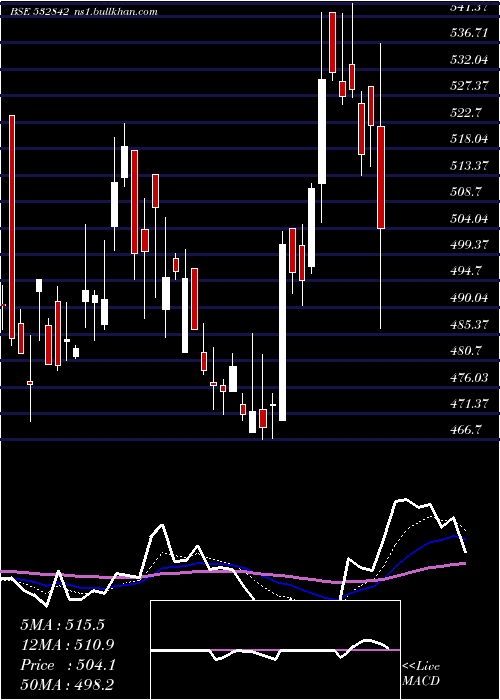Select the 504.04 price axis label
The height and width of the screenshot is (700, 500).
(468, 219)
